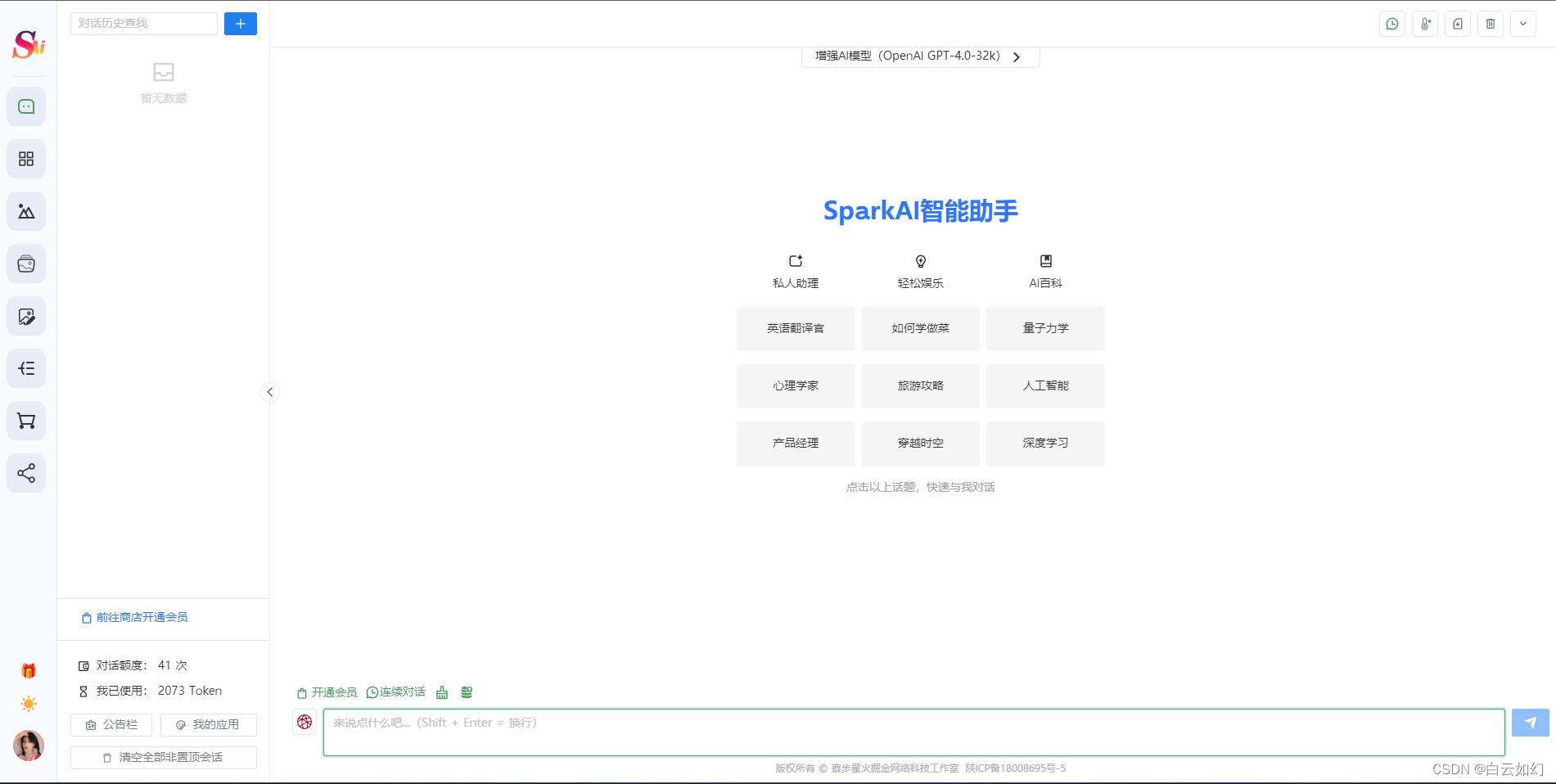The height and width of the screenshot is (784, 1556).
Task: Choose the 英语翻译官 topic
Action: 796,328
